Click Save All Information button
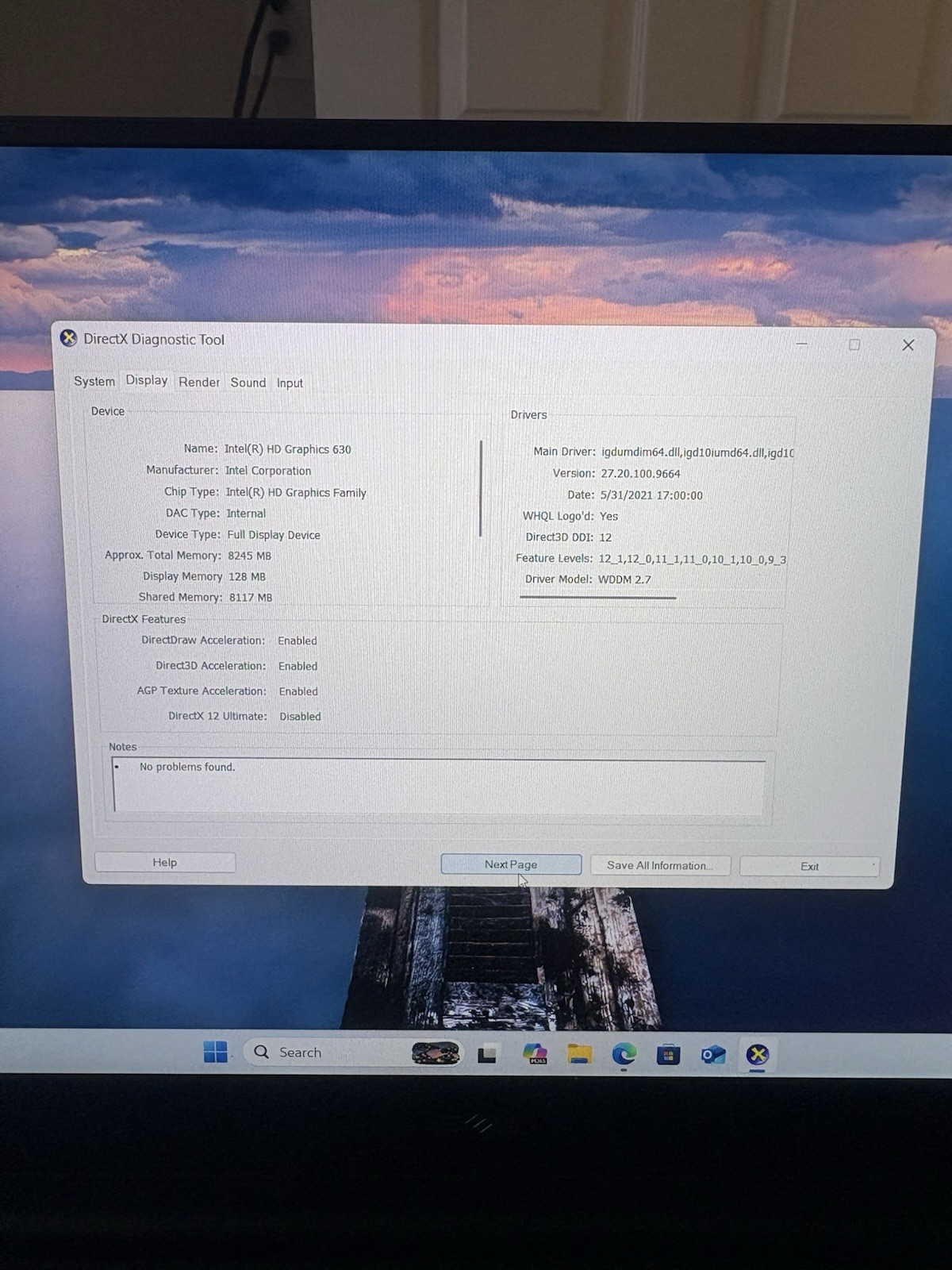Viewport: 952px width, 1270px height. (x=660, y=865)
